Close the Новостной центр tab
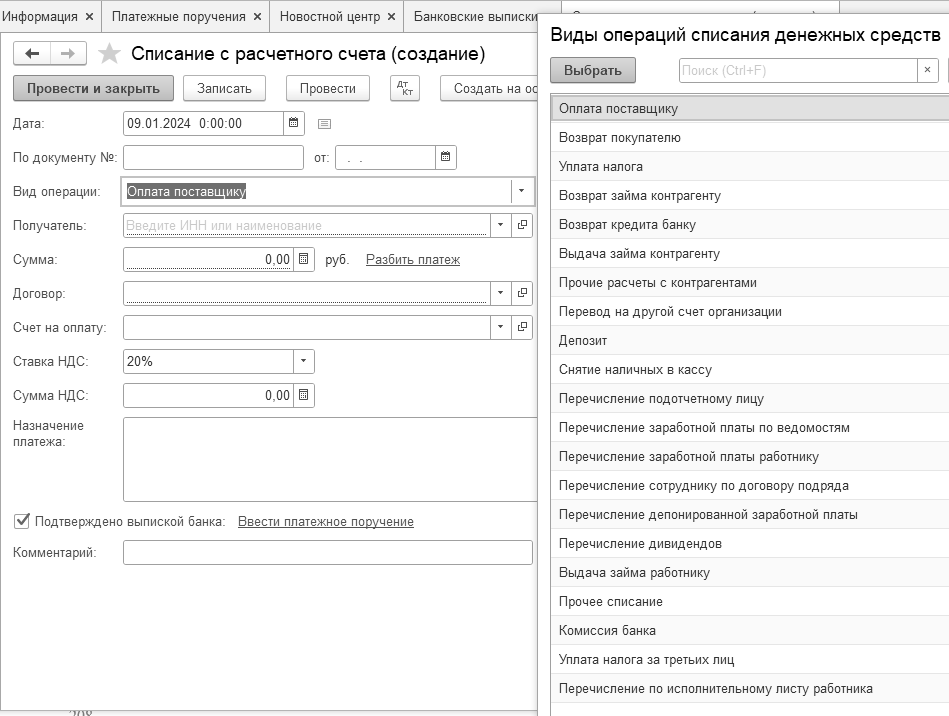The width and height of the screenshot is (949, 716). click(x=392, y=16)
